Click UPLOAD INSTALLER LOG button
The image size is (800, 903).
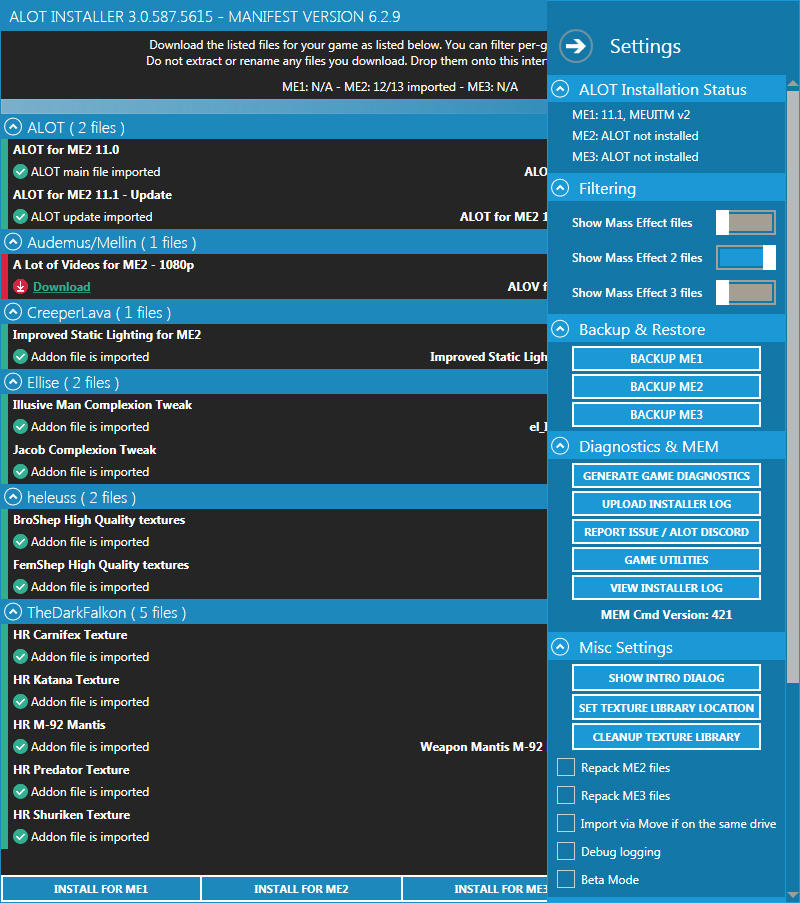[x=666, y=504]
